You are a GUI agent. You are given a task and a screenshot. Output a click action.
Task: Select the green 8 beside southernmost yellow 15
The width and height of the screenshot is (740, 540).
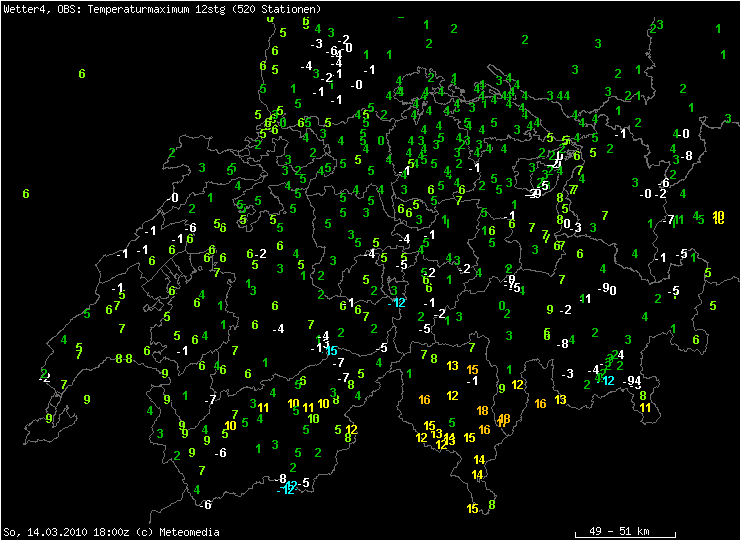point(492,505)
